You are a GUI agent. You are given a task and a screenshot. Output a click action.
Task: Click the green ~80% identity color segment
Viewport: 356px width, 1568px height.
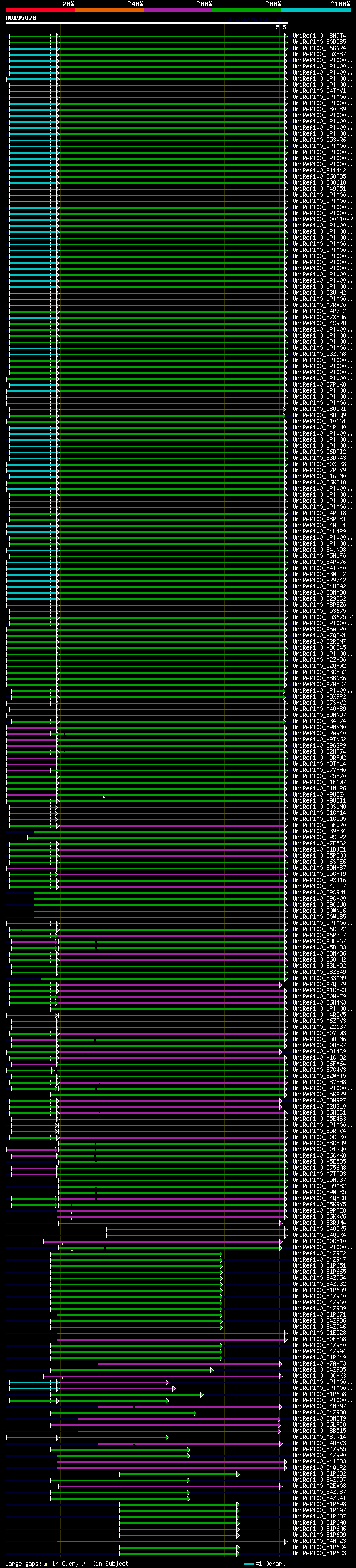coord(247,10)
